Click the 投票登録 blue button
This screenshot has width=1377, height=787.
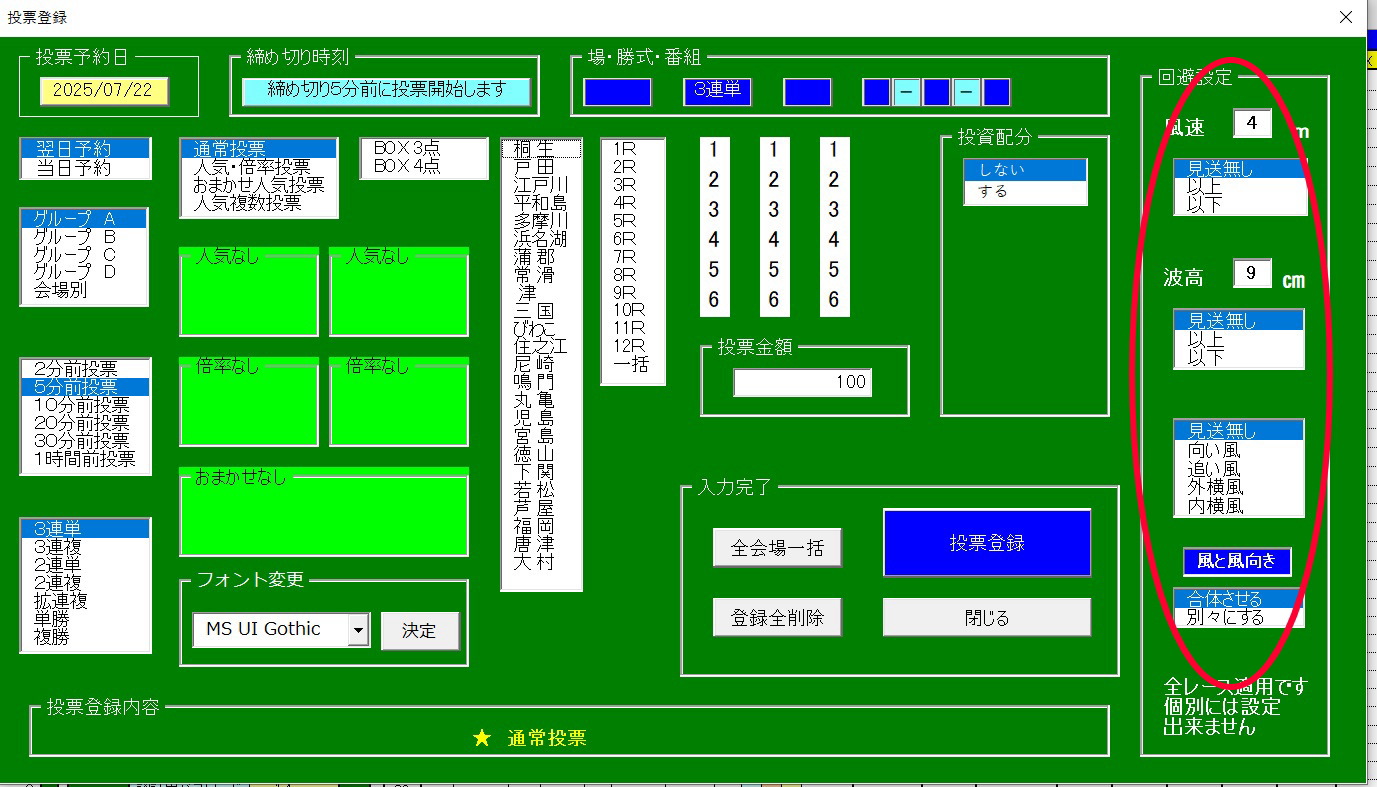click(986, 543)
